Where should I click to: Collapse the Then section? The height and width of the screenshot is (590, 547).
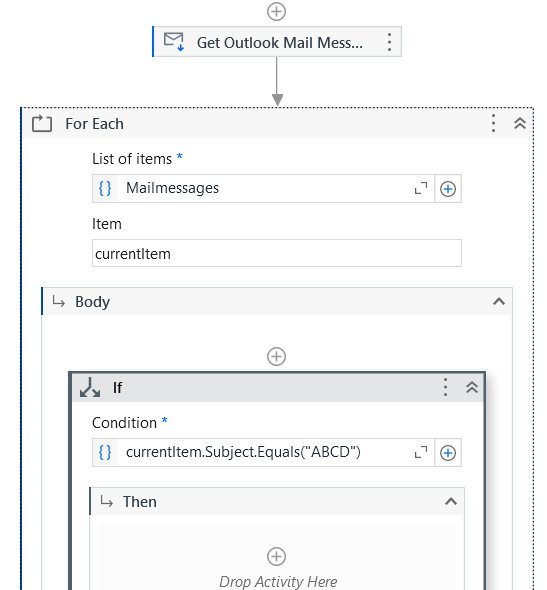451,502
